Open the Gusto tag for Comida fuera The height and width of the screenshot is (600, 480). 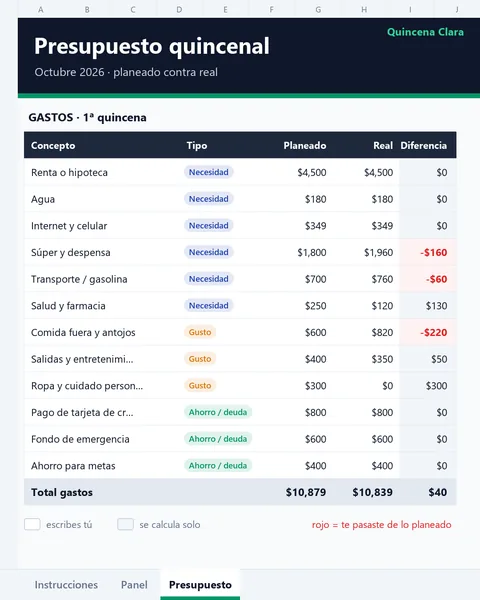click(x=200, y=332)
